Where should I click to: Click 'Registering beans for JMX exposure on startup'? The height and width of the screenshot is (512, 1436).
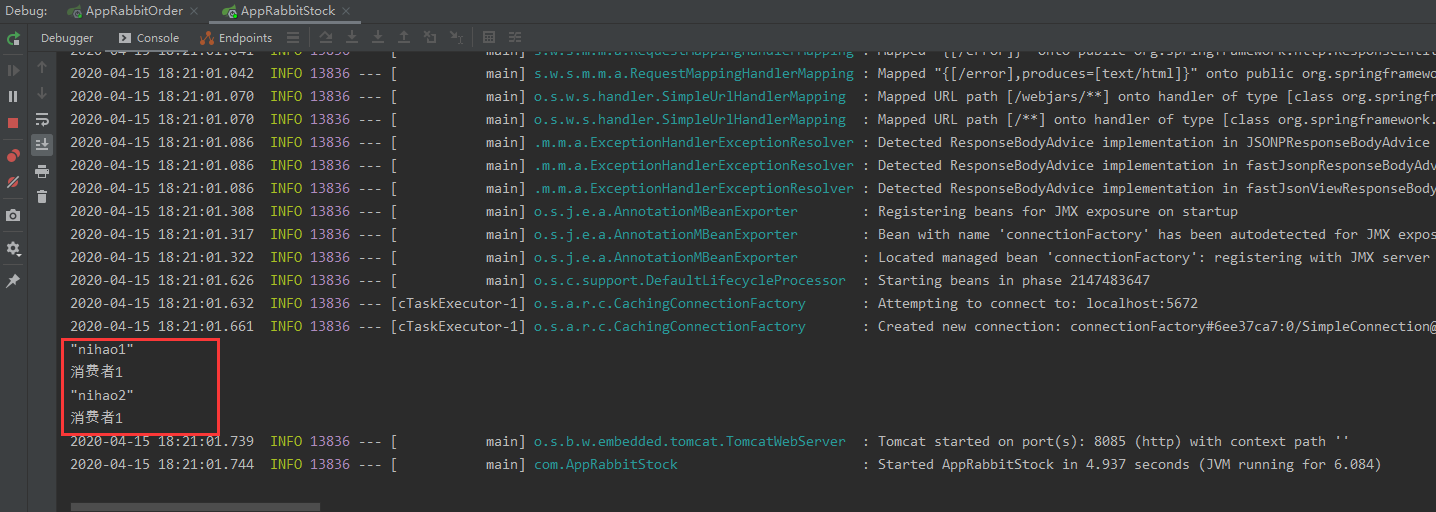1057,211
